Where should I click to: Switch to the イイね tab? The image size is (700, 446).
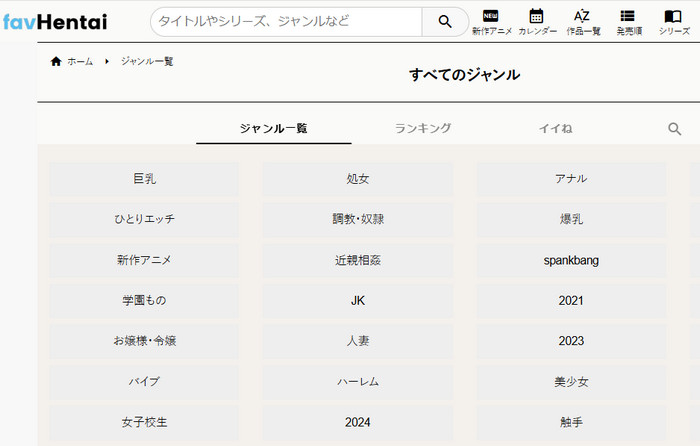[x=555, y=128]
